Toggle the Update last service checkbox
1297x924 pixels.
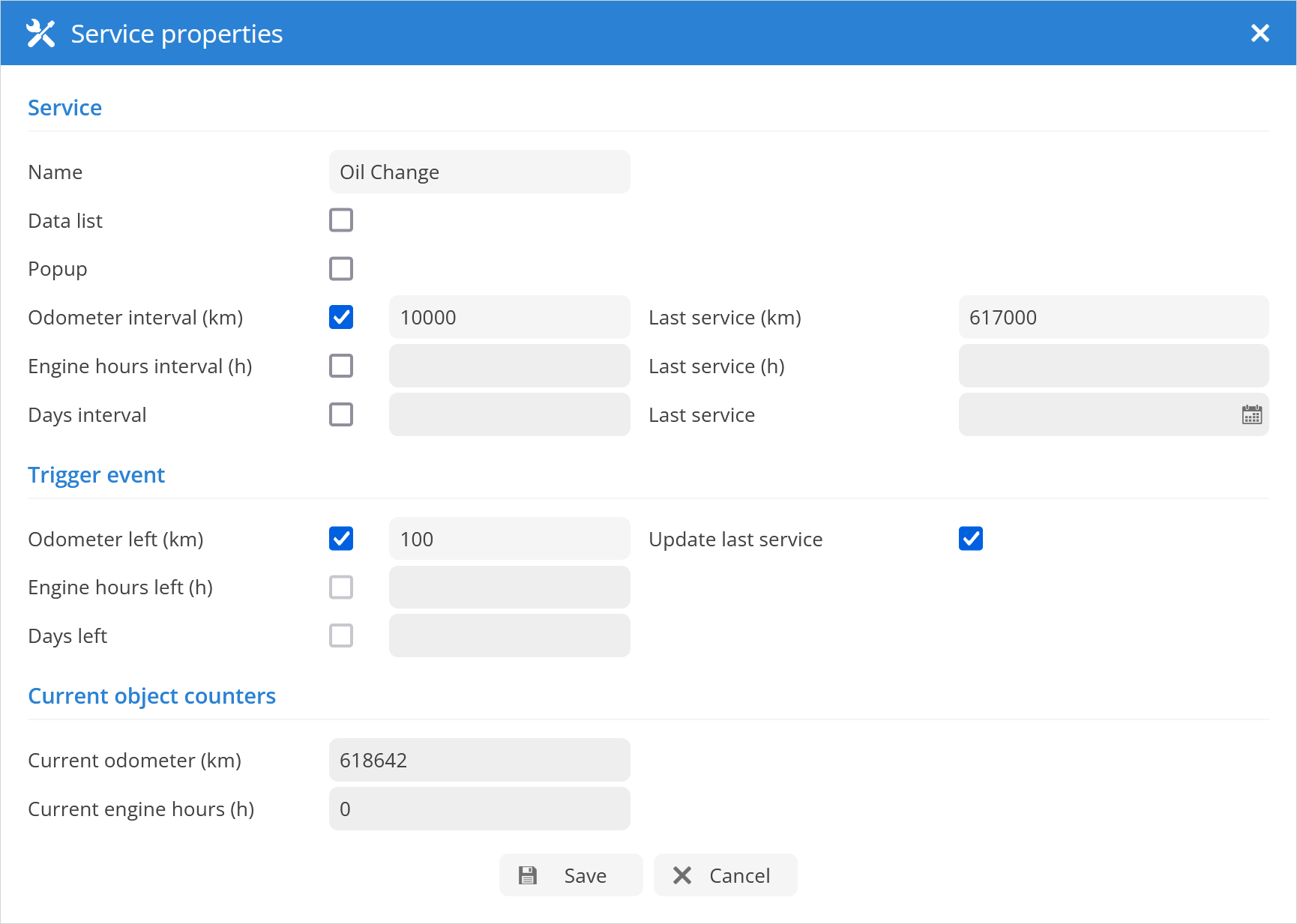pos(970,539)
